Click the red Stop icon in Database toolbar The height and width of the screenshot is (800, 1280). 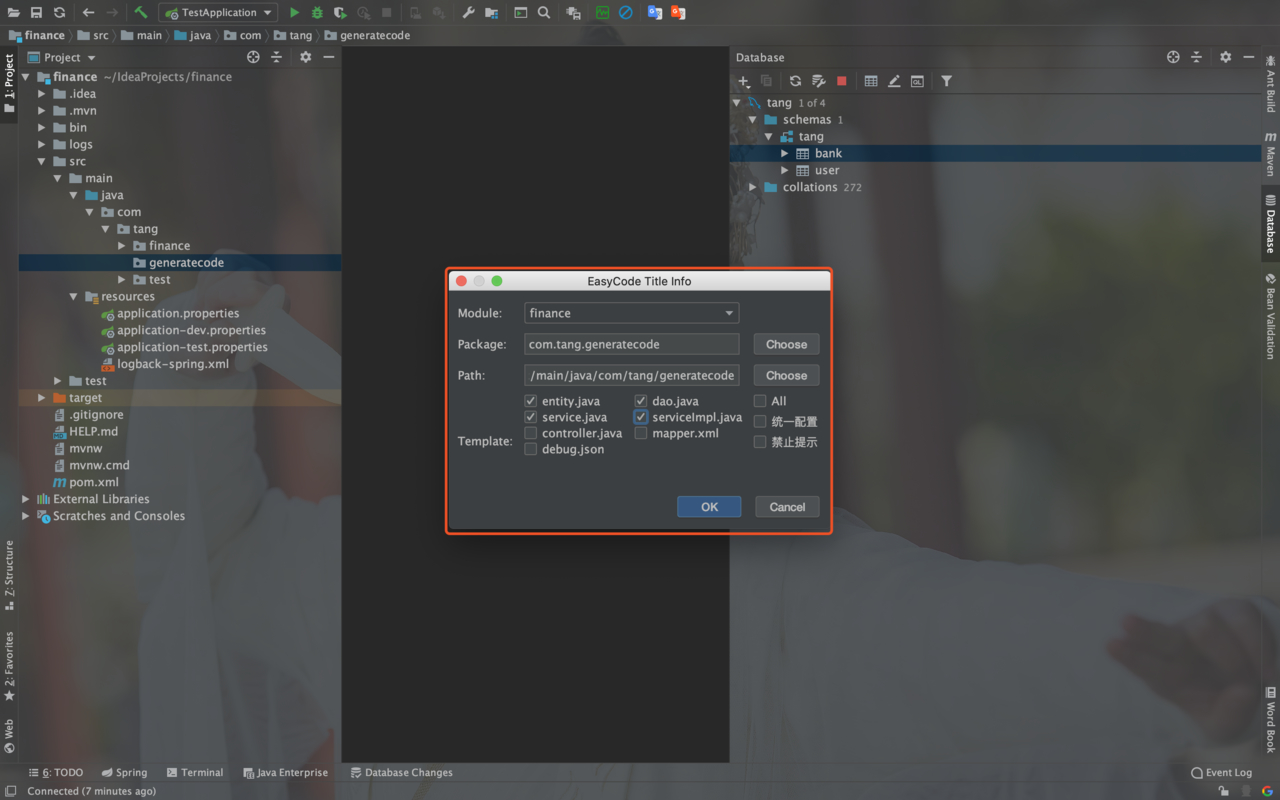pyautogui.click(x=842, y=81)
